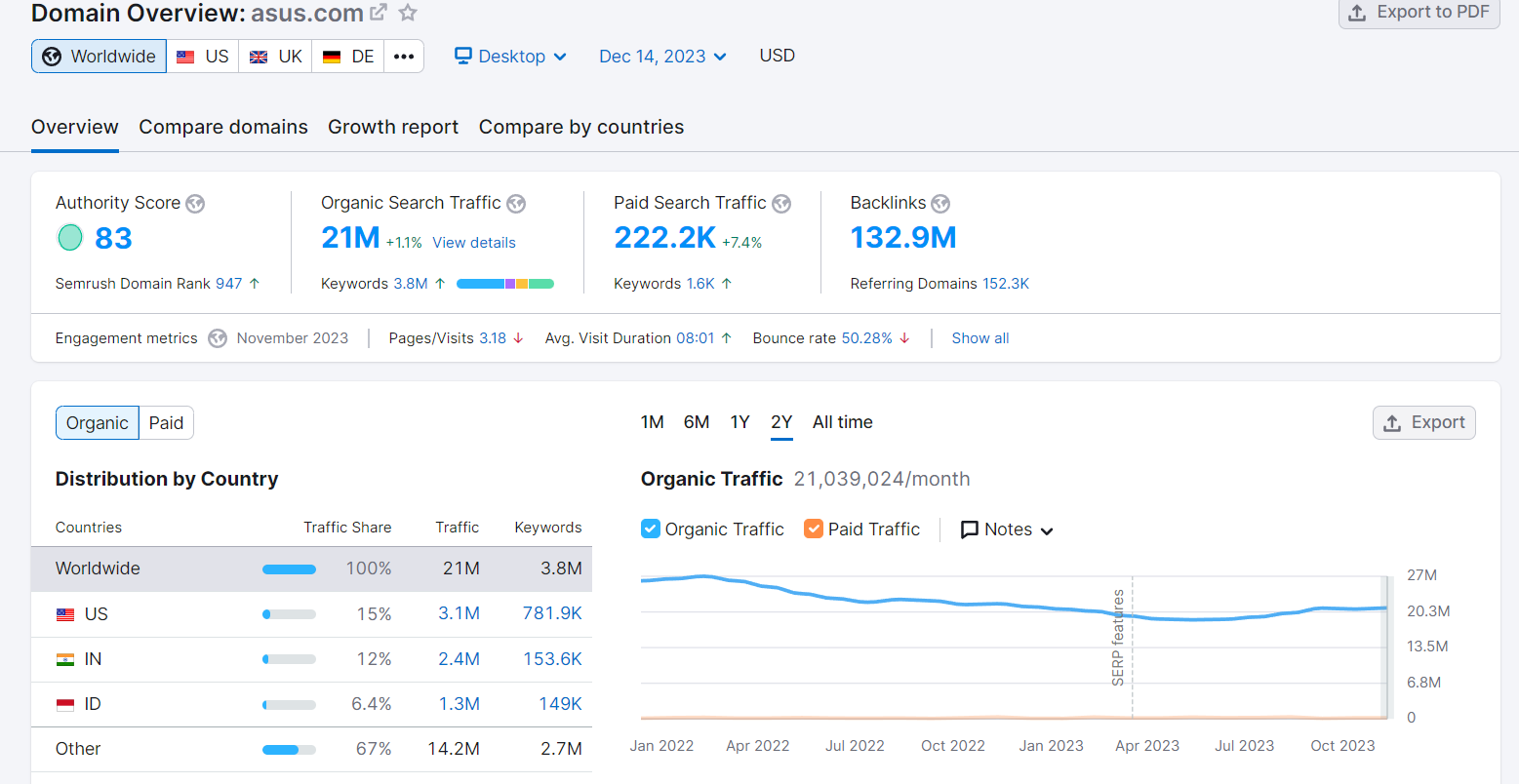Select the All time chart range

(842, 422)
